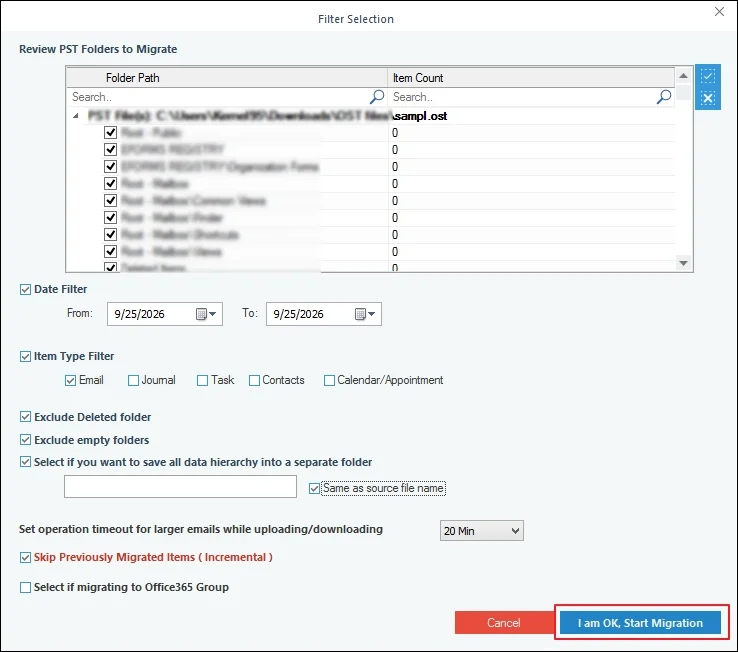738x652 pixels.
Task: Click the Folder Path search magnifier icon
Action: click(x=377, y=97)
